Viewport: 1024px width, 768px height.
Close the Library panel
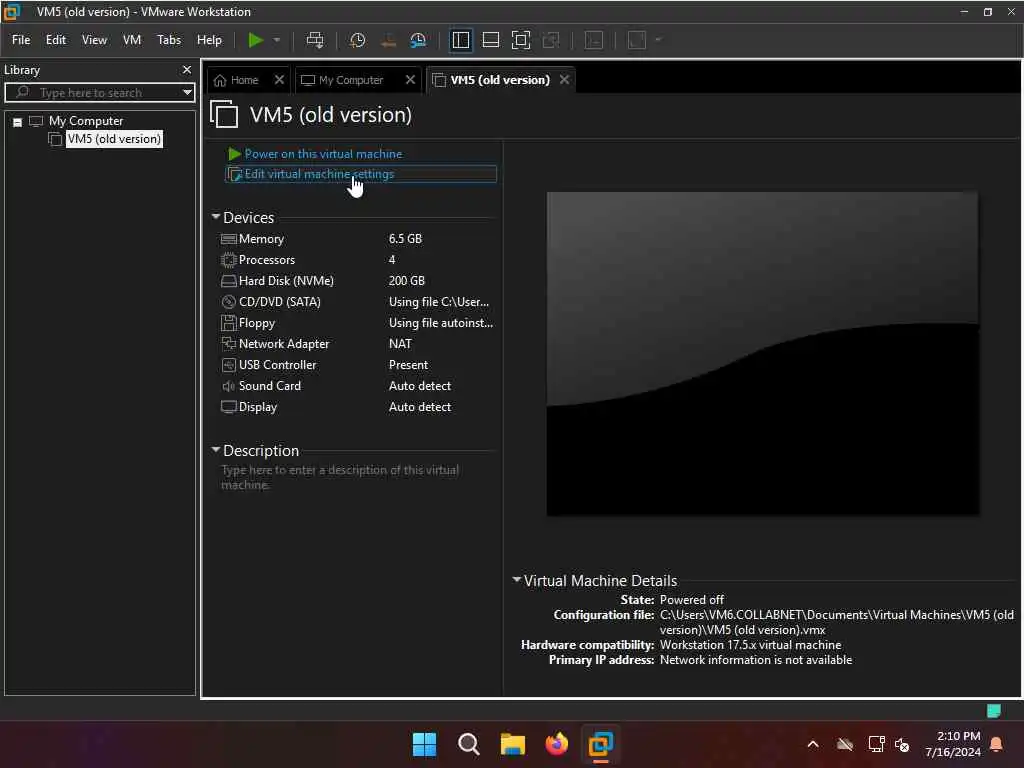point(187,69)
